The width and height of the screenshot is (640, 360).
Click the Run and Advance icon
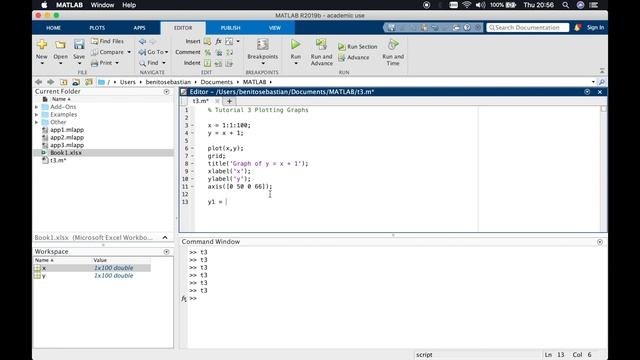coord(321,44)
